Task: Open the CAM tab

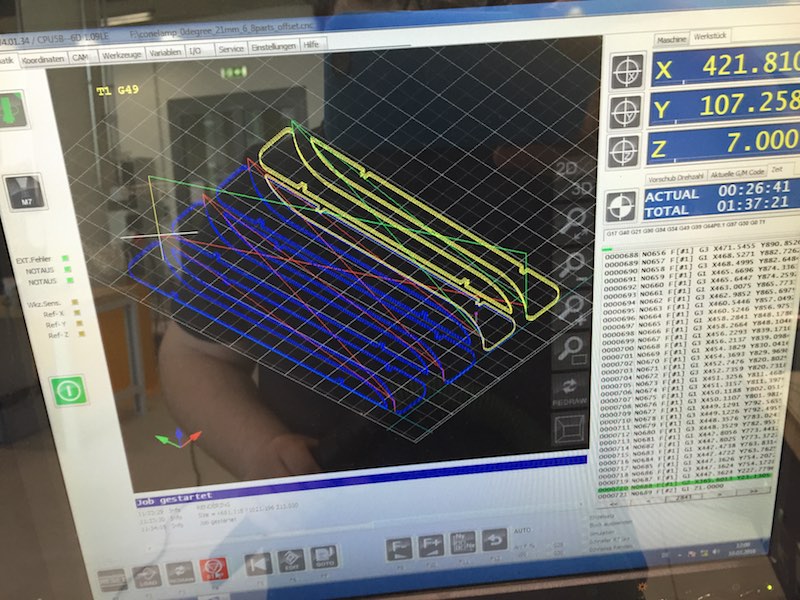Action: coord(81,57)
